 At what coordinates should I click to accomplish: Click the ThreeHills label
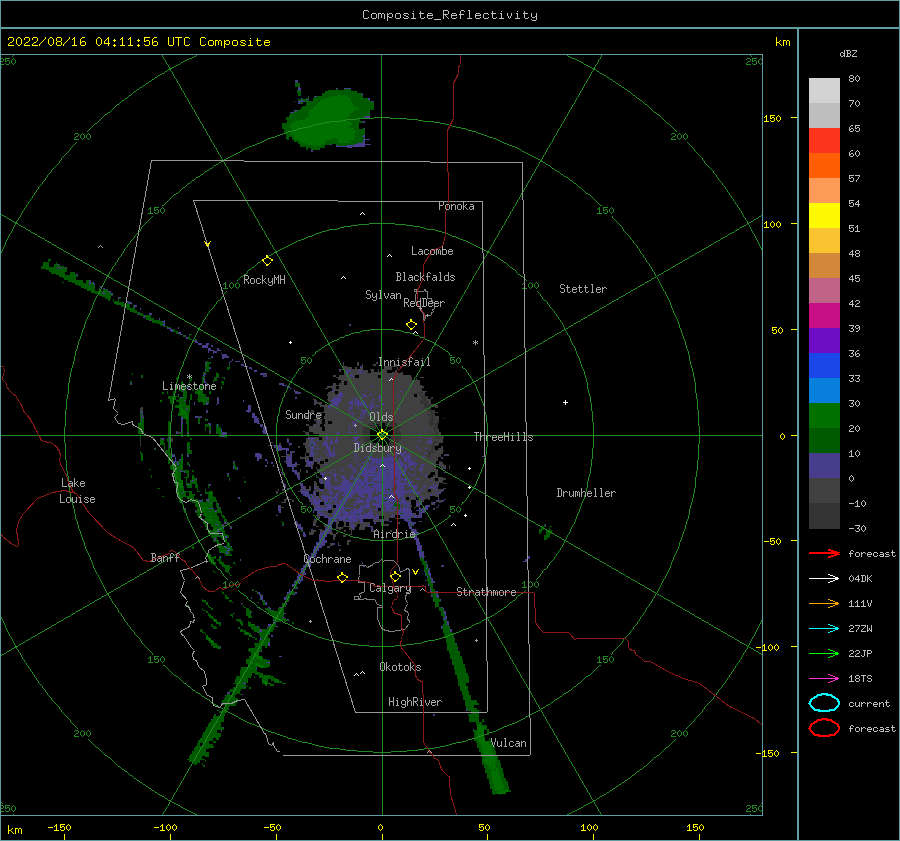(503, 437)
